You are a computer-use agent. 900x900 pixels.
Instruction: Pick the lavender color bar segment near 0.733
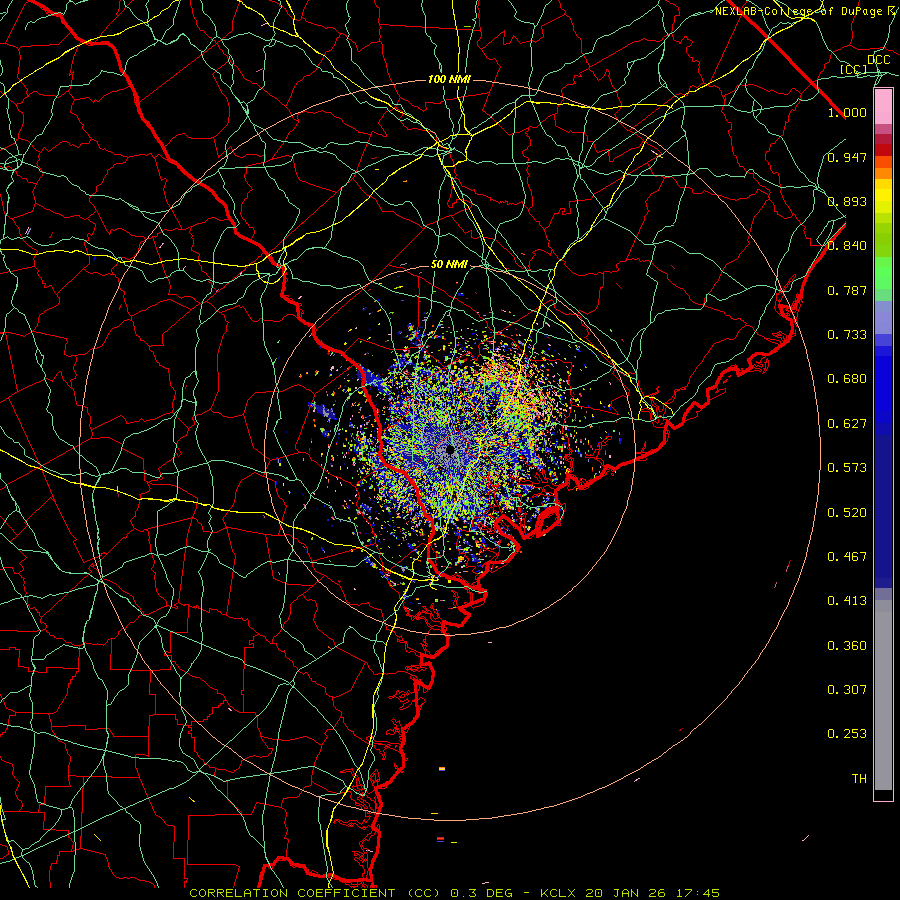coord(883,317)
